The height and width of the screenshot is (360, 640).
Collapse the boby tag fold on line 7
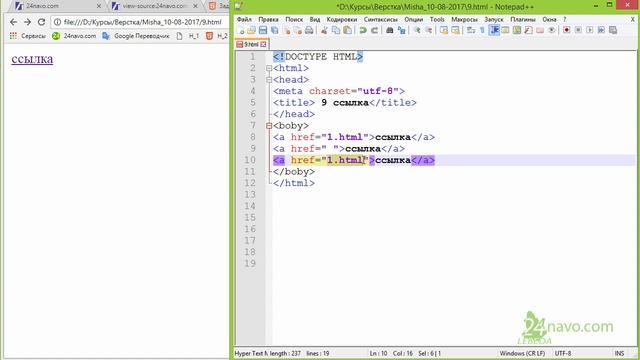click(269, 126)
